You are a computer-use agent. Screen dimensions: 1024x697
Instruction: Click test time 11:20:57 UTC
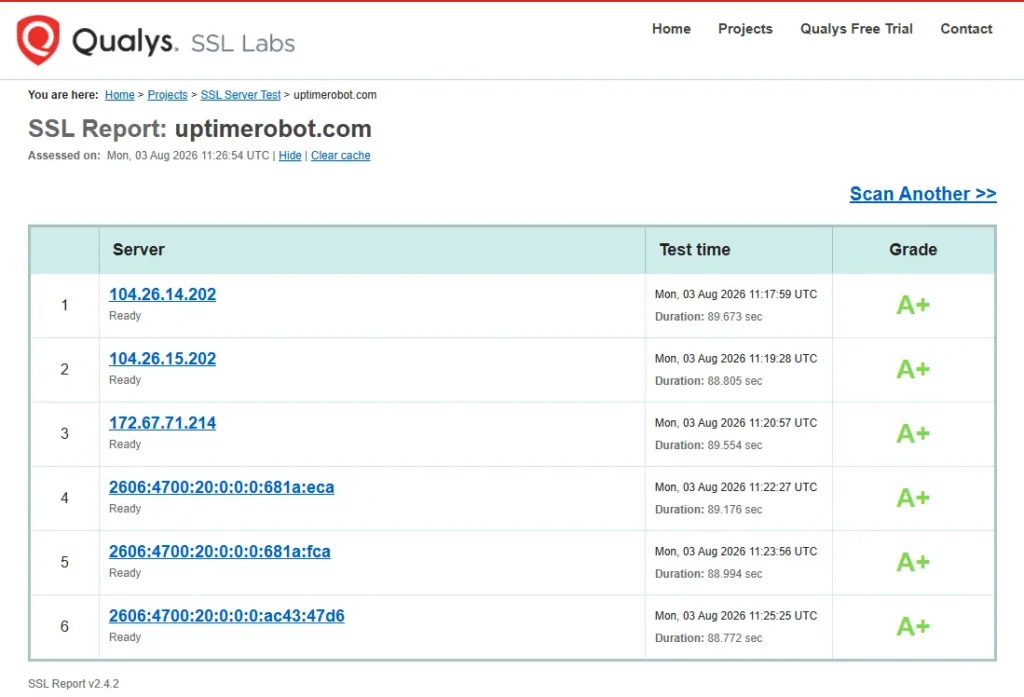click(x=736, y=423)
